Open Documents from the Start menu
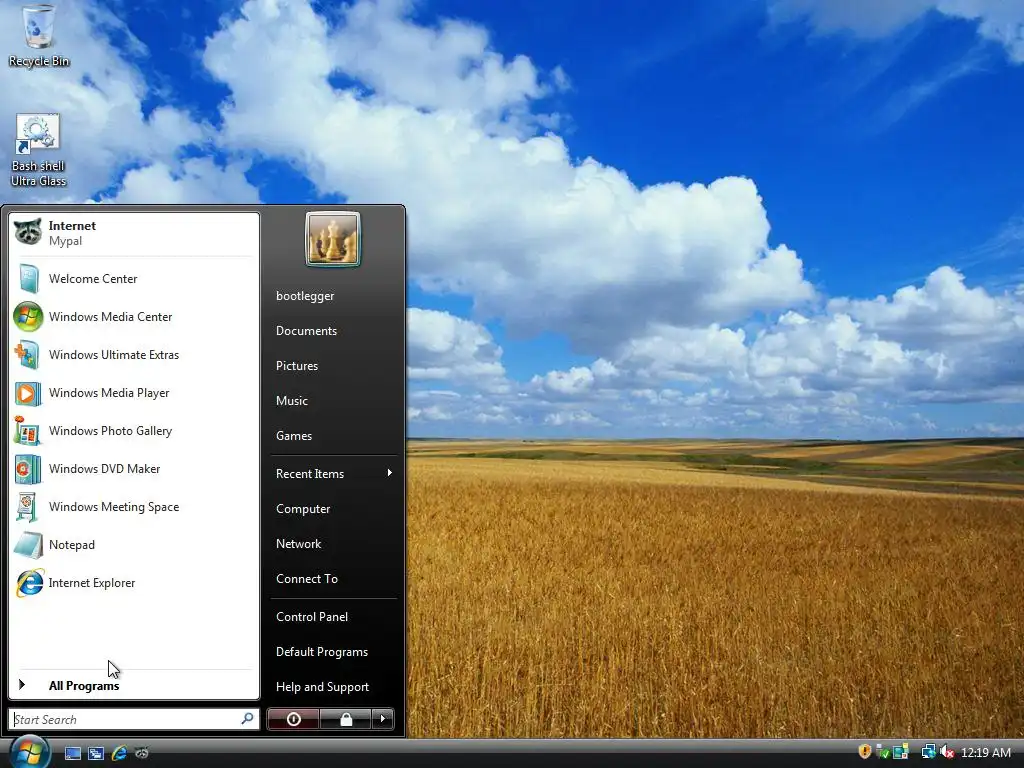This screenshot has width=1024, height=768. click(333, 331)
